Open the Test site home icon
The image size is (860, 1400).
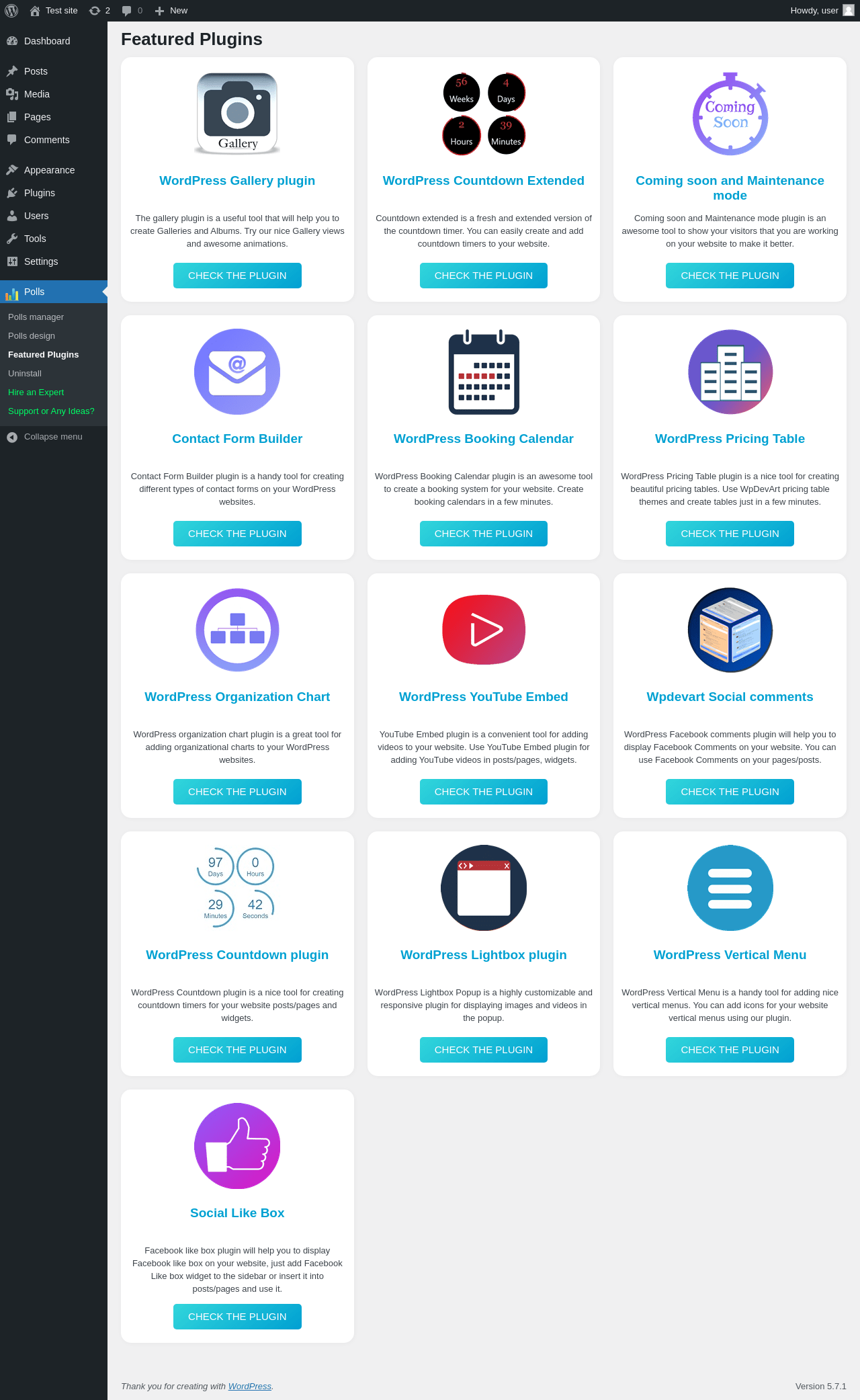click(35, 11)
